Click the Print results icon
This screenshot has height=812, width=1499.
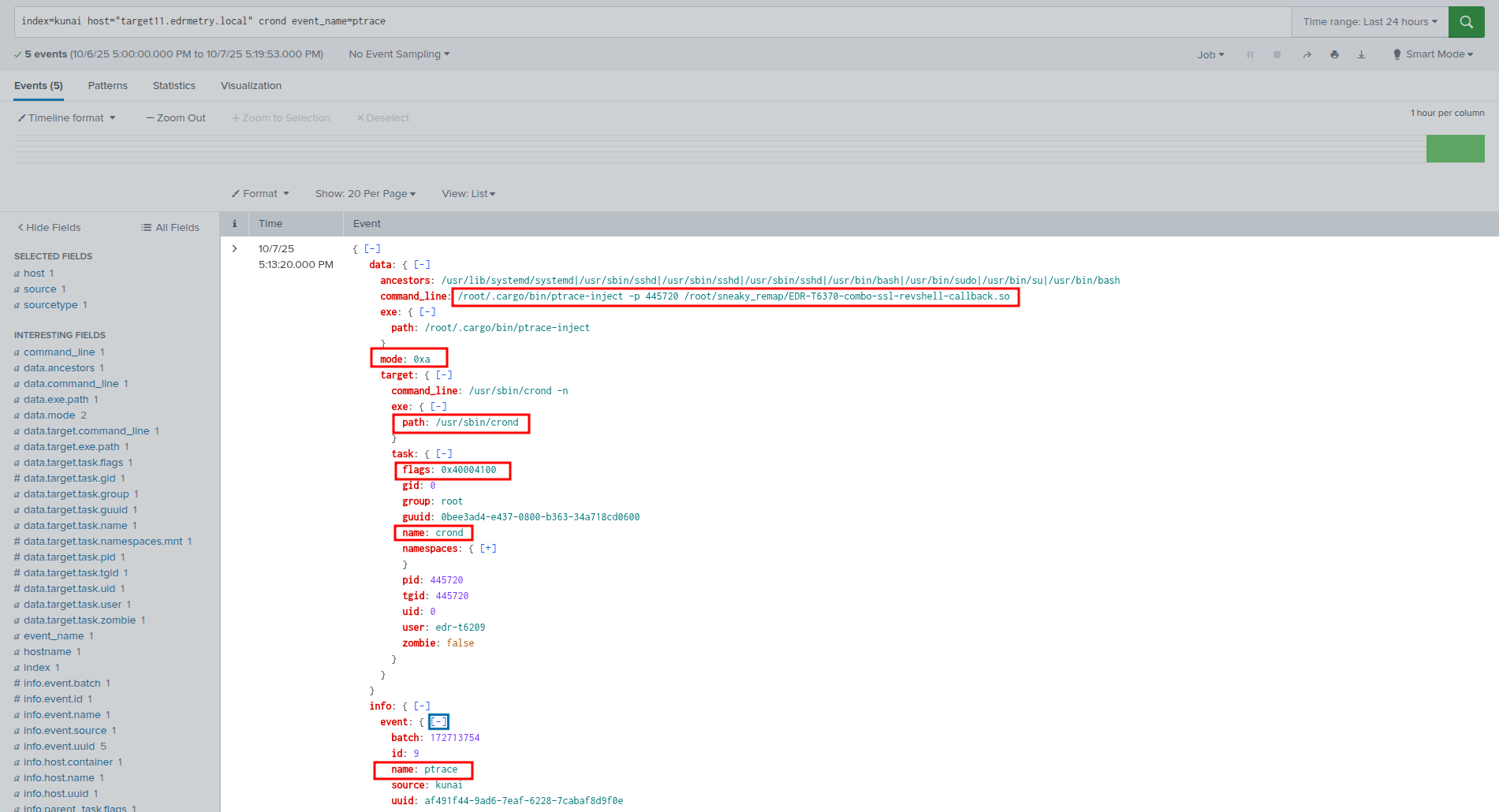tap(1334, 54)
